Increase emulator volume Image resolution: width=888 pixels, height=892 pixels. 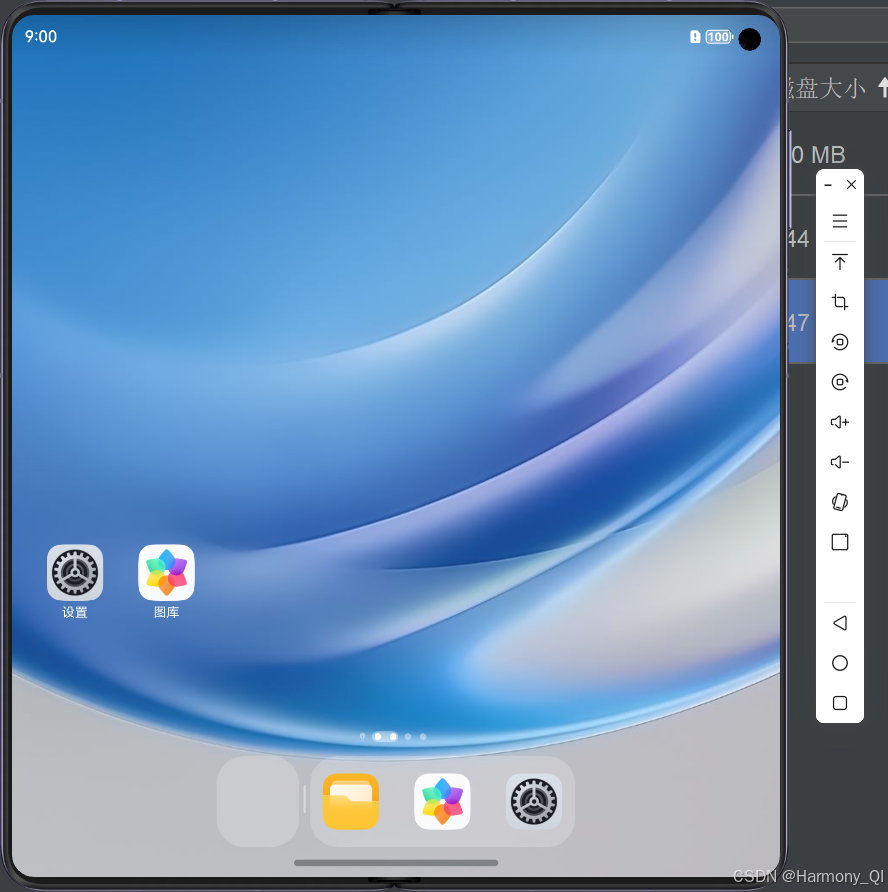point(840,422)
